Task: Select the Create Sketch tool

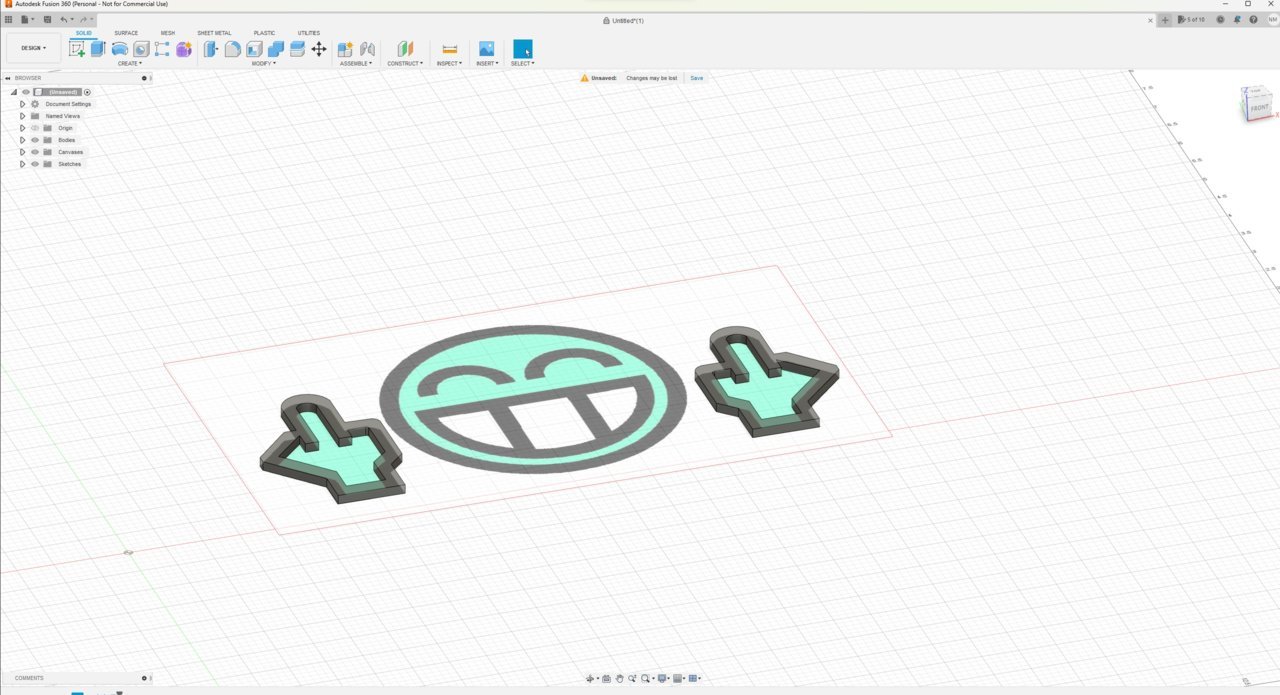Action: (x=77, y=49)
